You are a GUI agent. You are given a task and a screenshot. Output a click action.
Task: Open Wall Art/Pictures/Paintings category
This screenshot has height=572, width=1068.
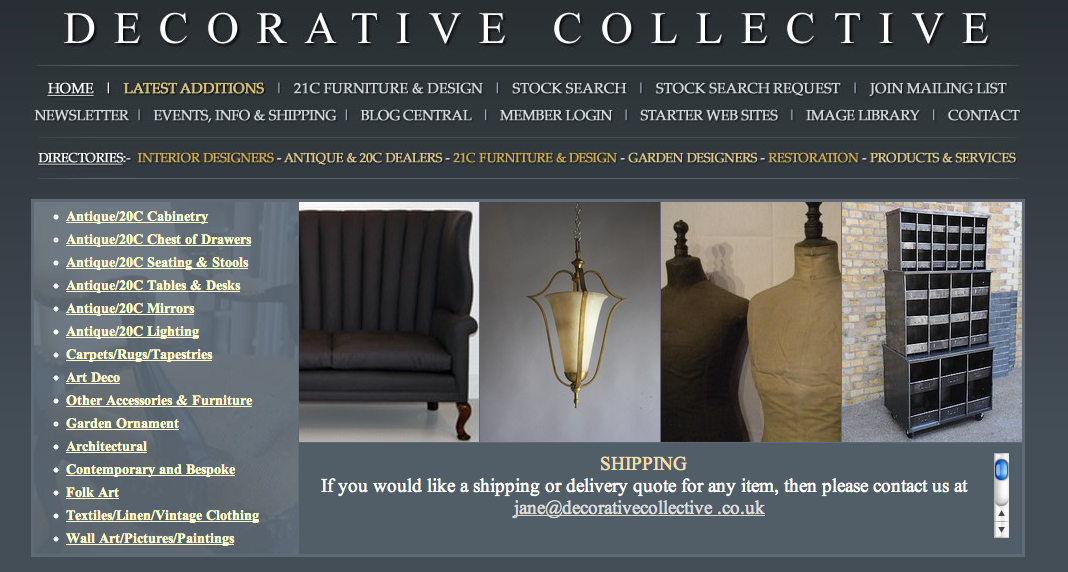(x=150, y=539)
